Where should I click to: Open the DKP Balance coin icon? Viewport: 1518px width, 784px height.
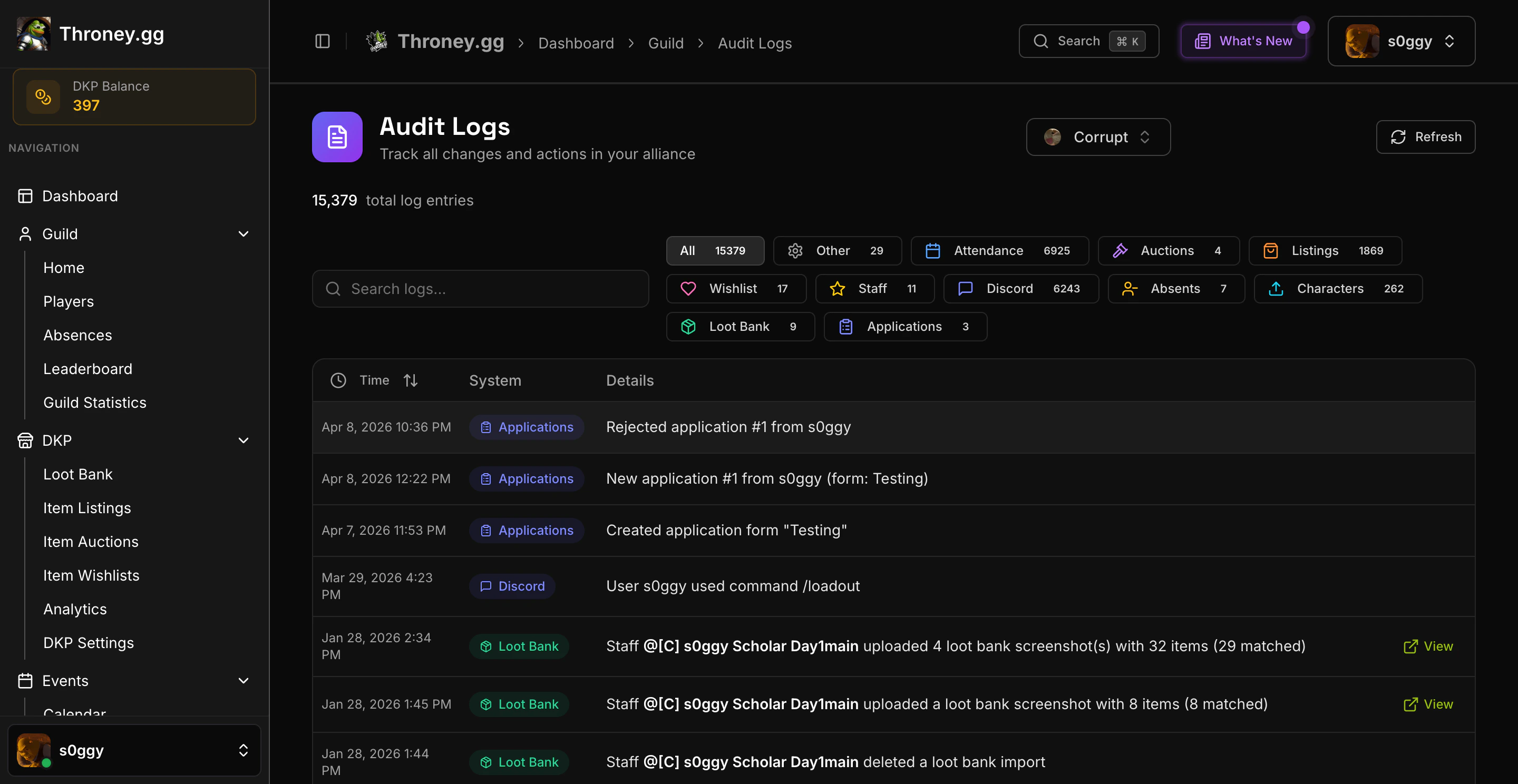coord(43,96)
